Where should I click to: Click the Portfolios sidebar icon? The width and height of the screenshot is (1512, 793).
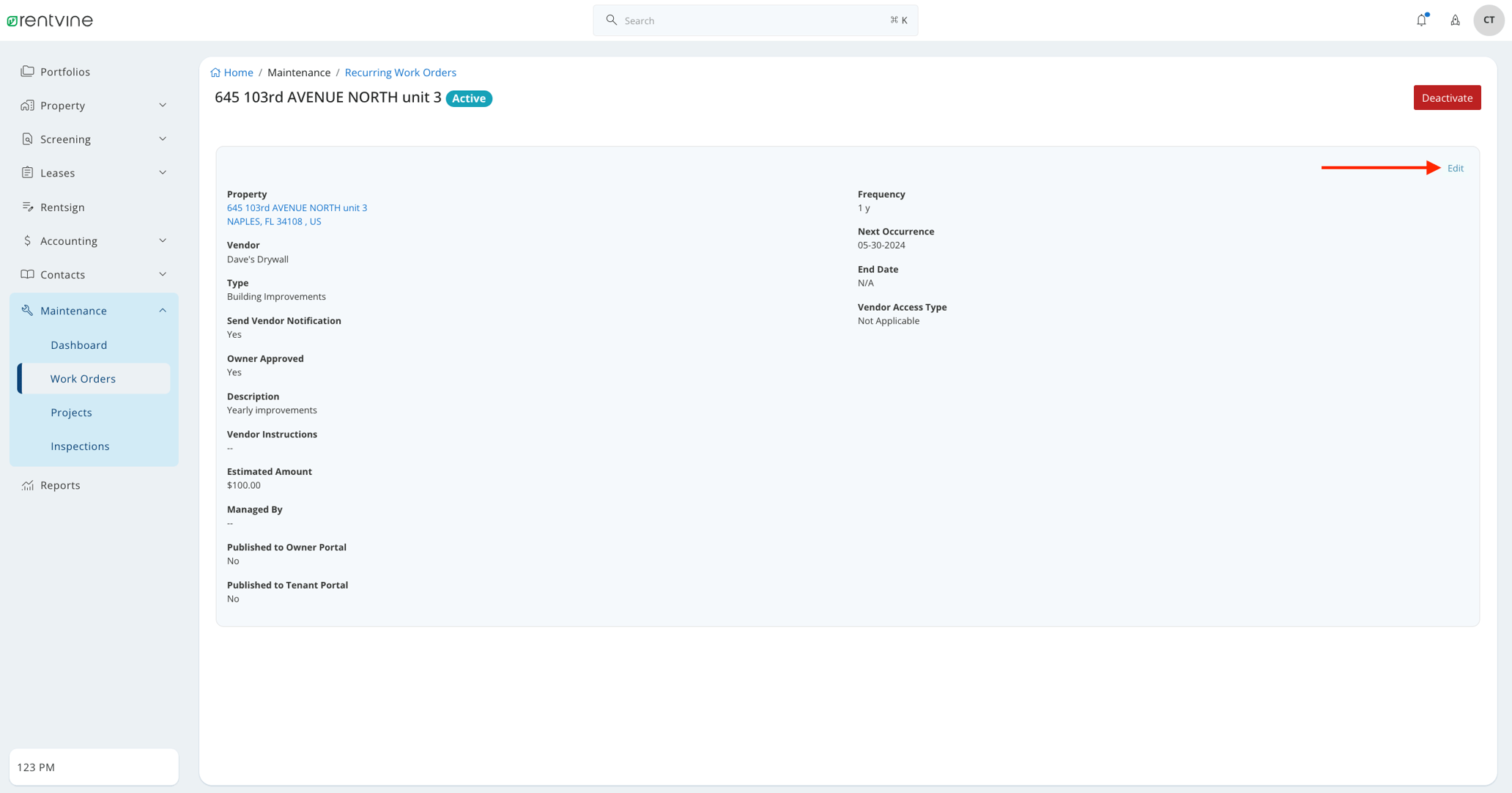tap(27, 71)
